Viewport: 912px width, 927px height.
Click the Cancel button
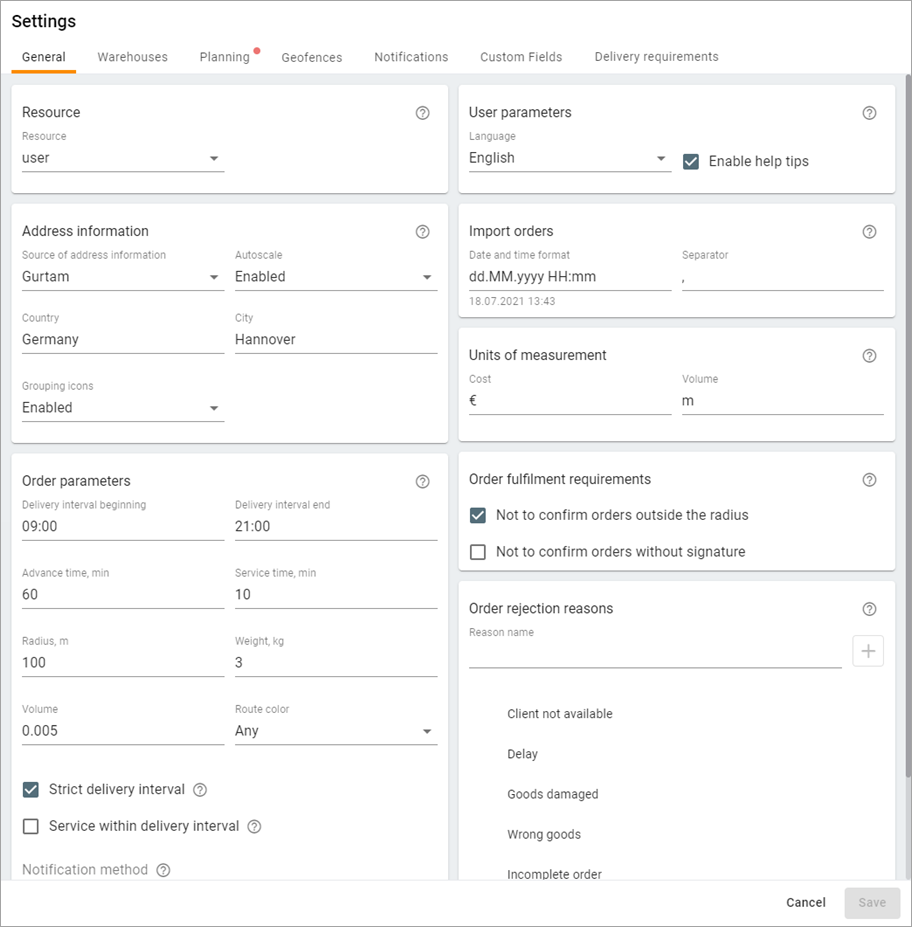click(x=805, y=903)
